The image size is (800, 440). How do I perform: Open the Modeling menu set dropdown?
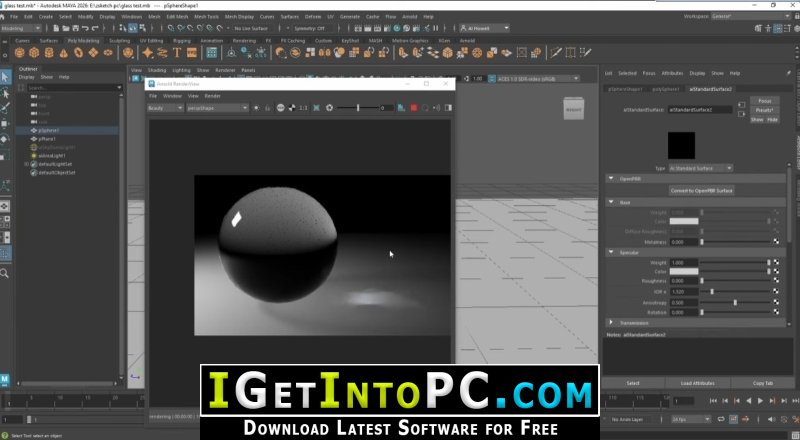coord(21,28)
